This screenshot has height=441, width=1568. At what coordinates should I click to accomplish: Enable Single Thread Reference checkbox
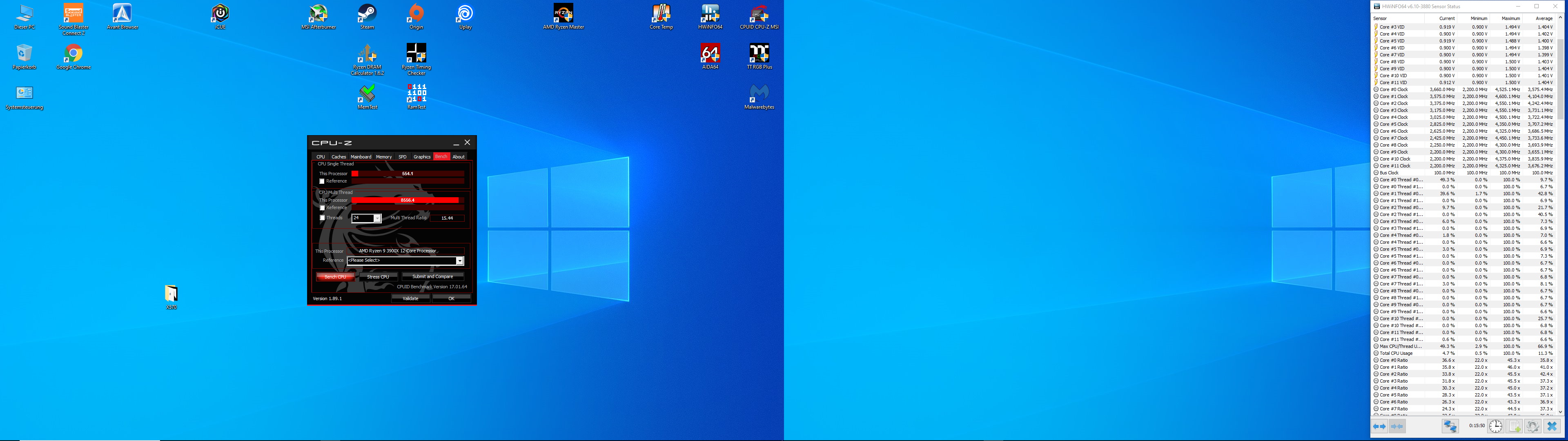click(x=322, y=182)
